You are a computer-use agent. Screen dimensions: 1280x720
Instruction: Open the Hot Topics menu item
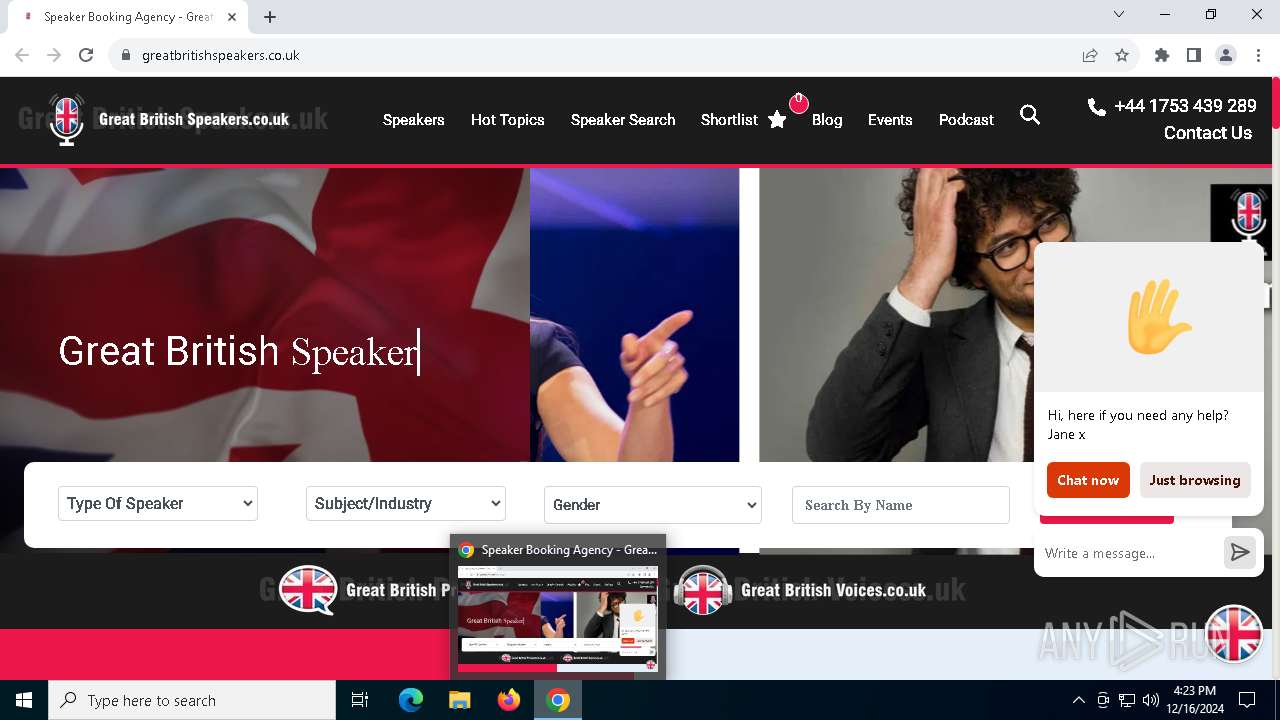(508, 119)
